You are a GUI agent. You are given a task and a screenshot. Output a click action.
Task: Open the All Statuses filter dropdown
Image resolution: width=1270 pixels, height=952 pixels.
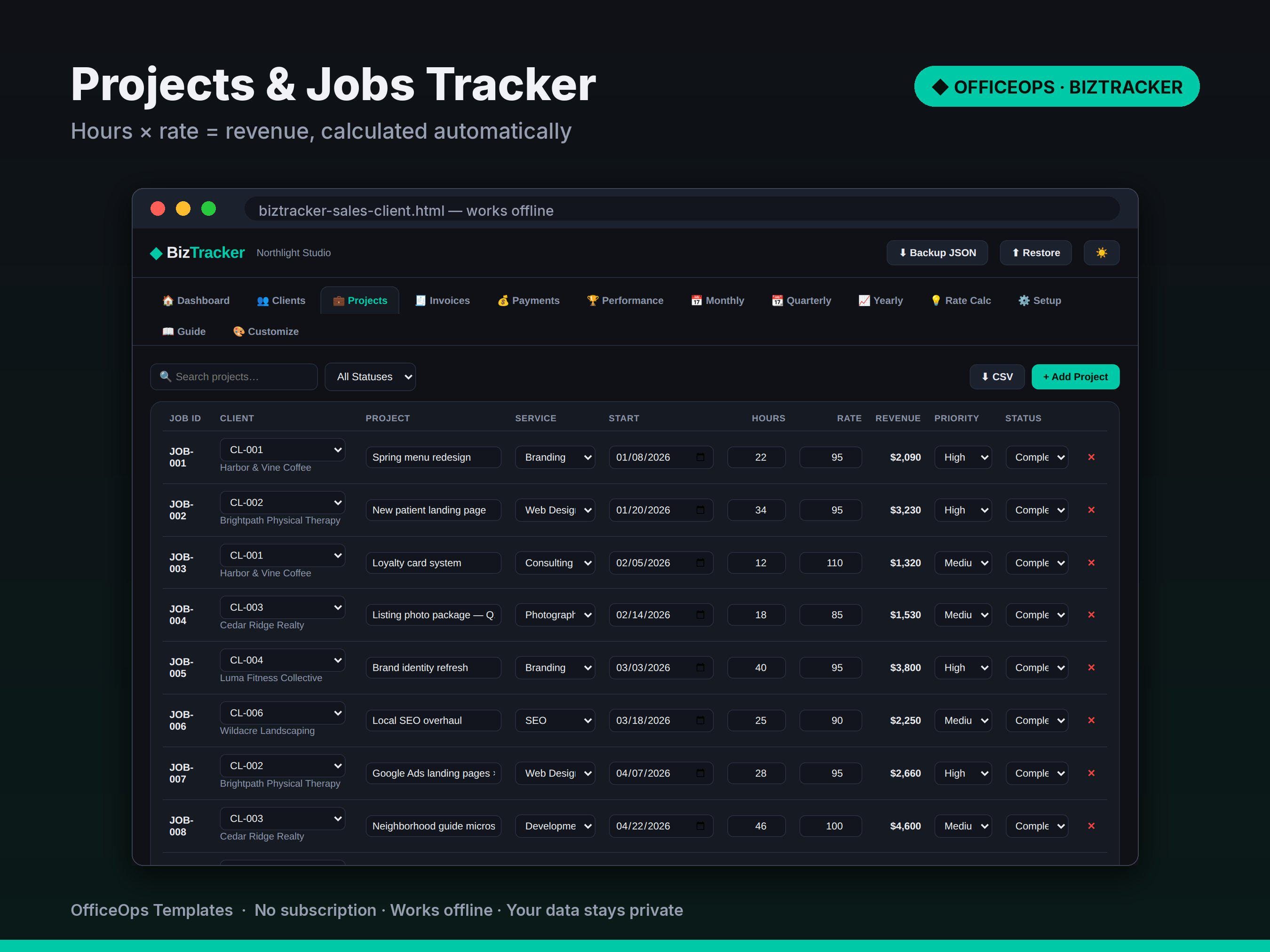(x=370, y=377)
